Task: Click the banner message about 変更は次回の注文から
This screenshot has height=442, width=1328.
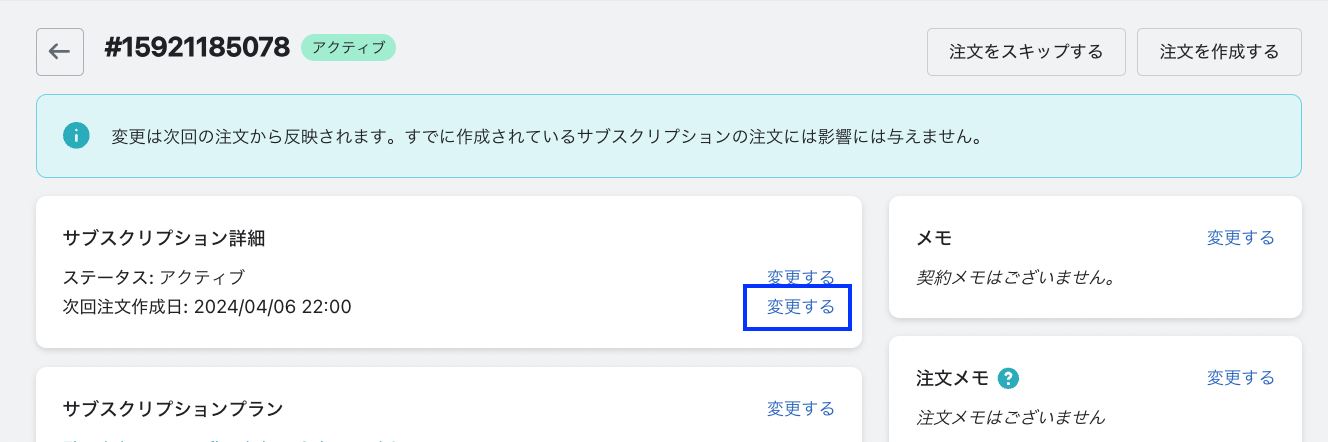Action: point(546,136)
